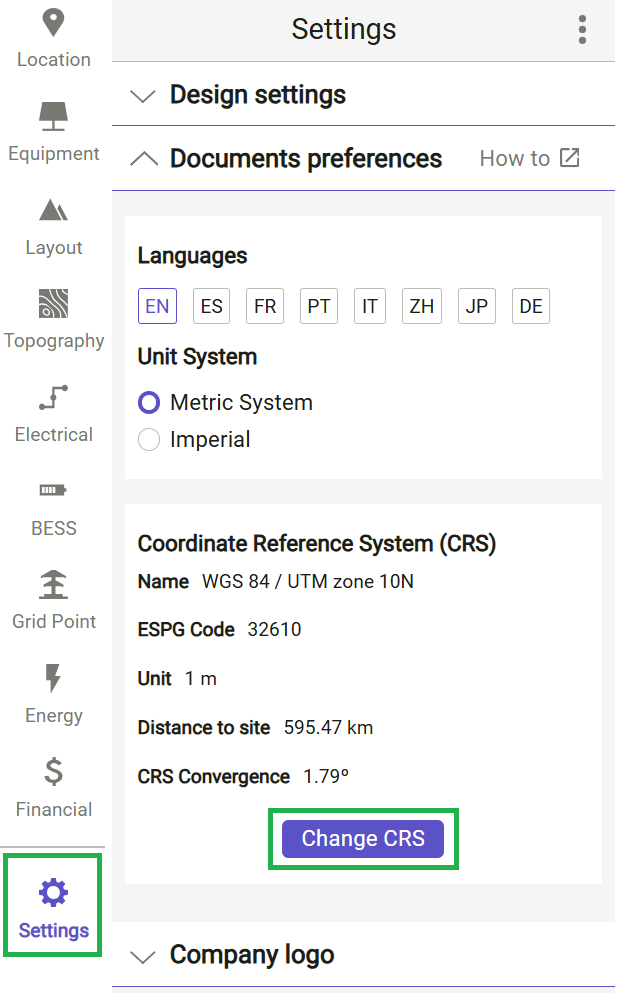Select the Electrical wiring icon

(53, 397)
